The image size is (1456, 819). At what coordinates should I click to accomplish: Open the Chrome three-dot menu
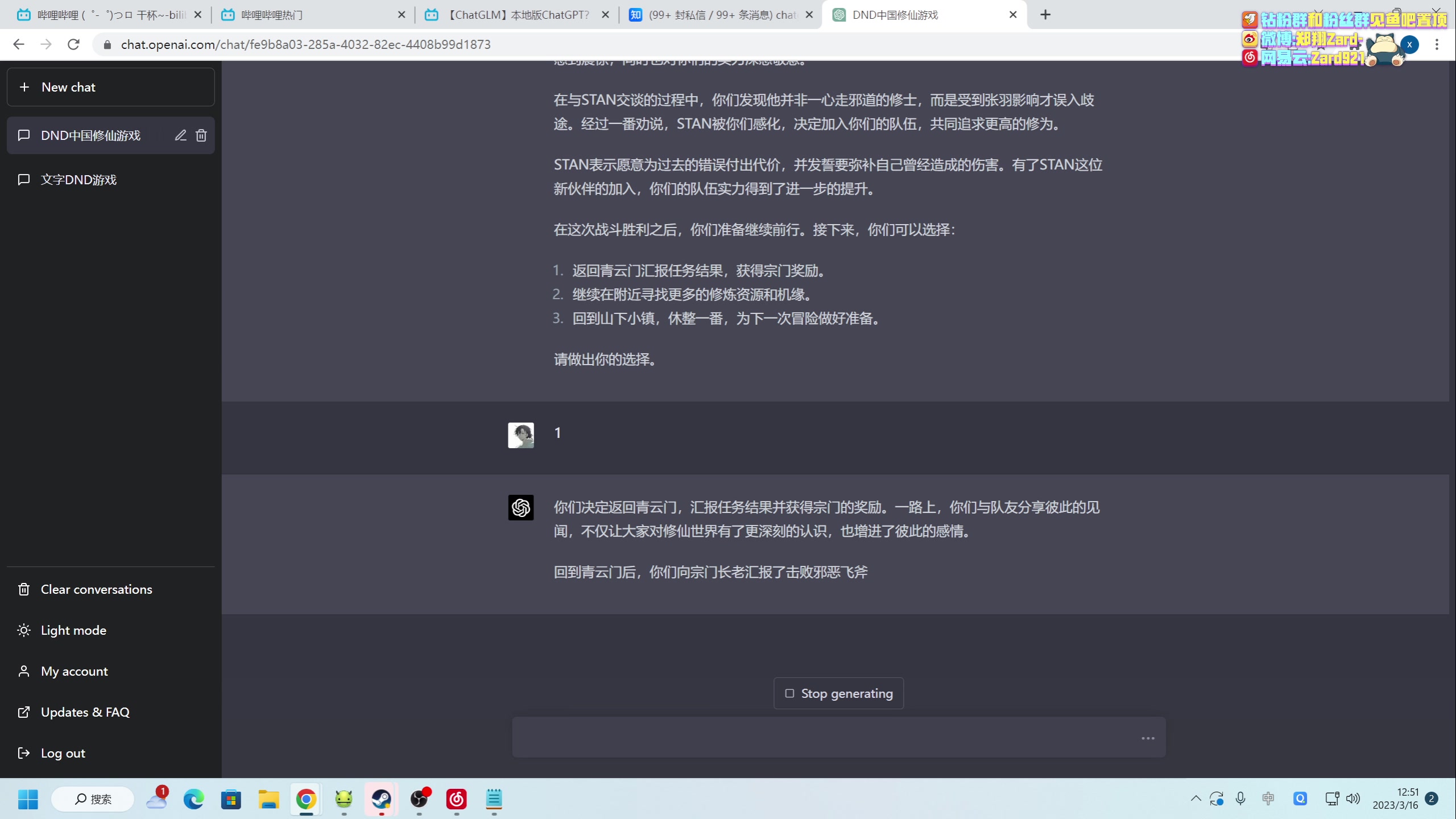(x=1437, y=44)
